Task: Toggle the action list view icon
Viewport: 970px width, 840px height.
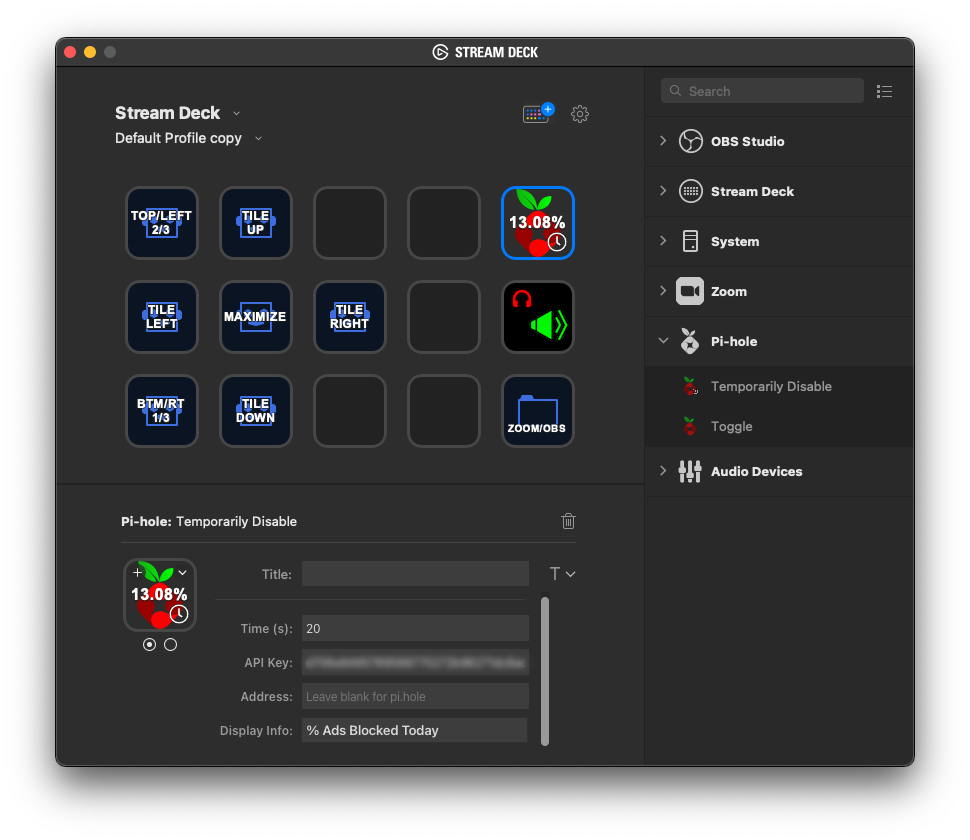Action: click(x=885, y=92)
